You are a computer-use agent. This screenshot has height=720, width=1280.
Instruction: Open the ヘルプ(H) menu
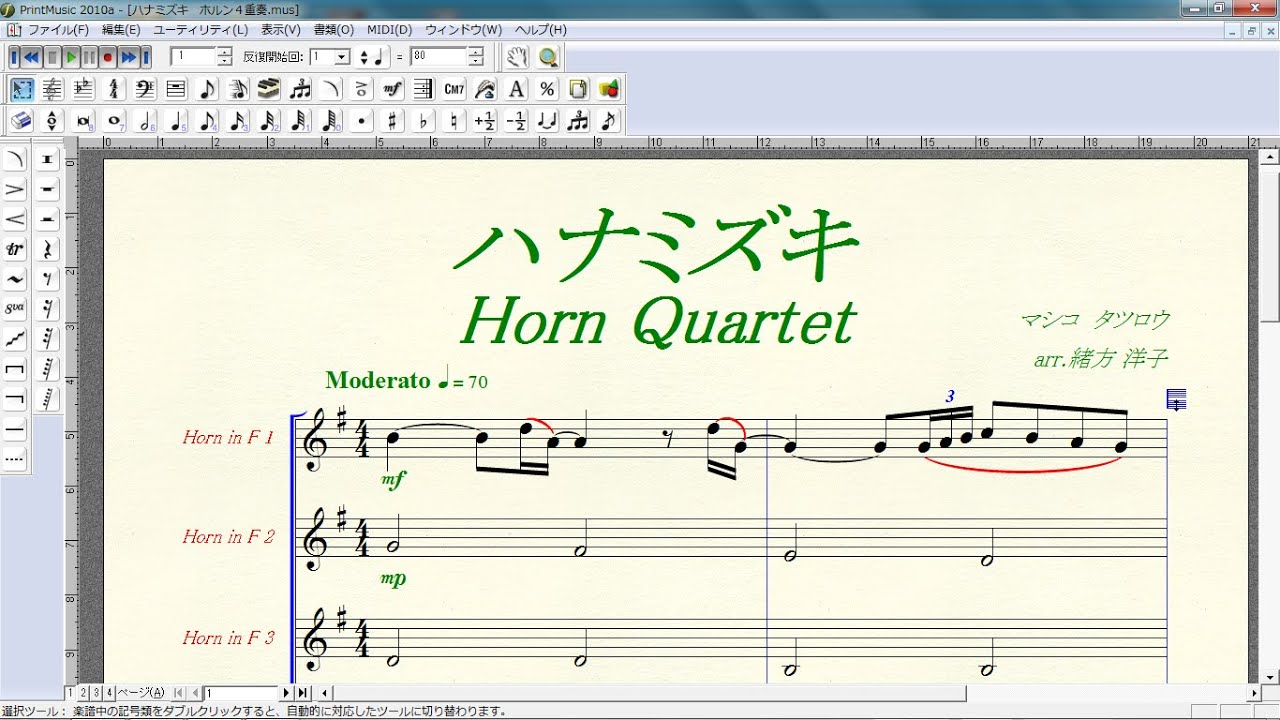pos(540,30)
